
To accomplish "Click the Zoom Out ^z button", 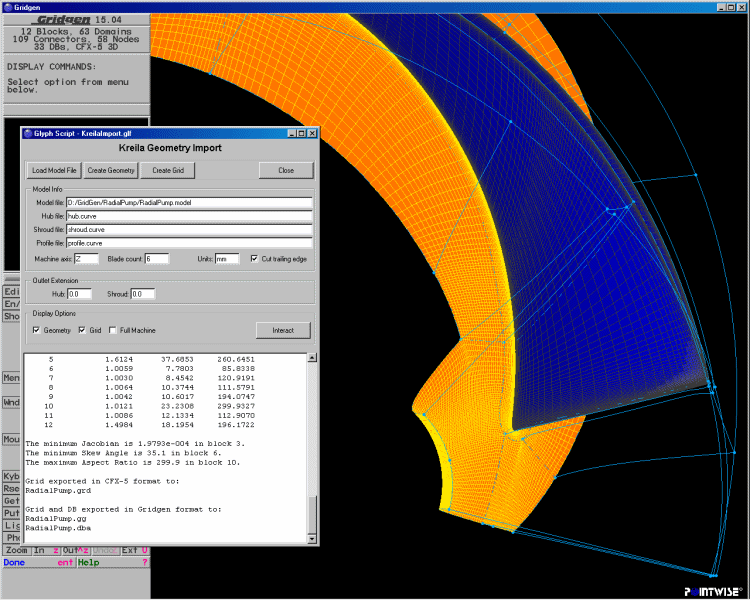I will coord(76,551).
